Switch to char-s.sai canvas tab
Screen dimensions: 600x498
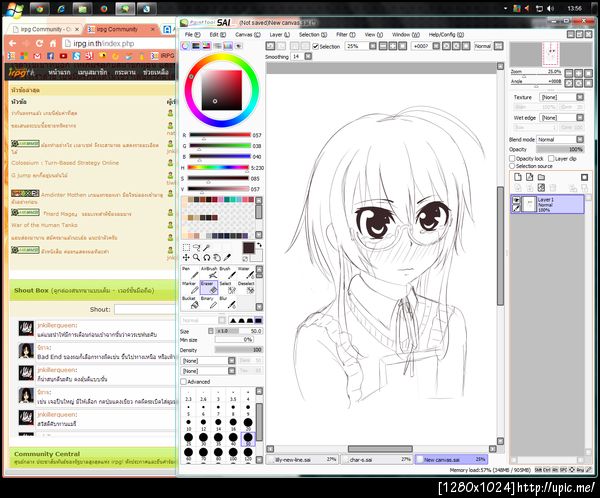coord(377,459)
